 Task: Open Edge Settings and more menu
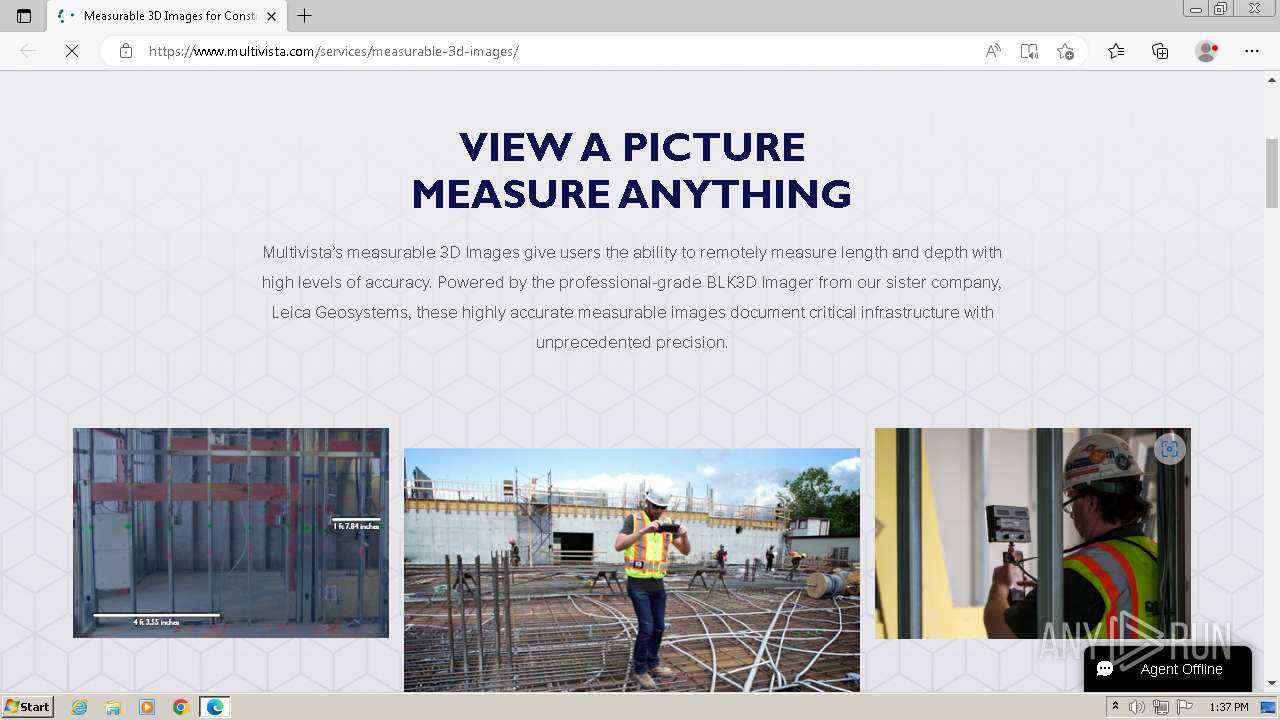tap(1252, 51)
